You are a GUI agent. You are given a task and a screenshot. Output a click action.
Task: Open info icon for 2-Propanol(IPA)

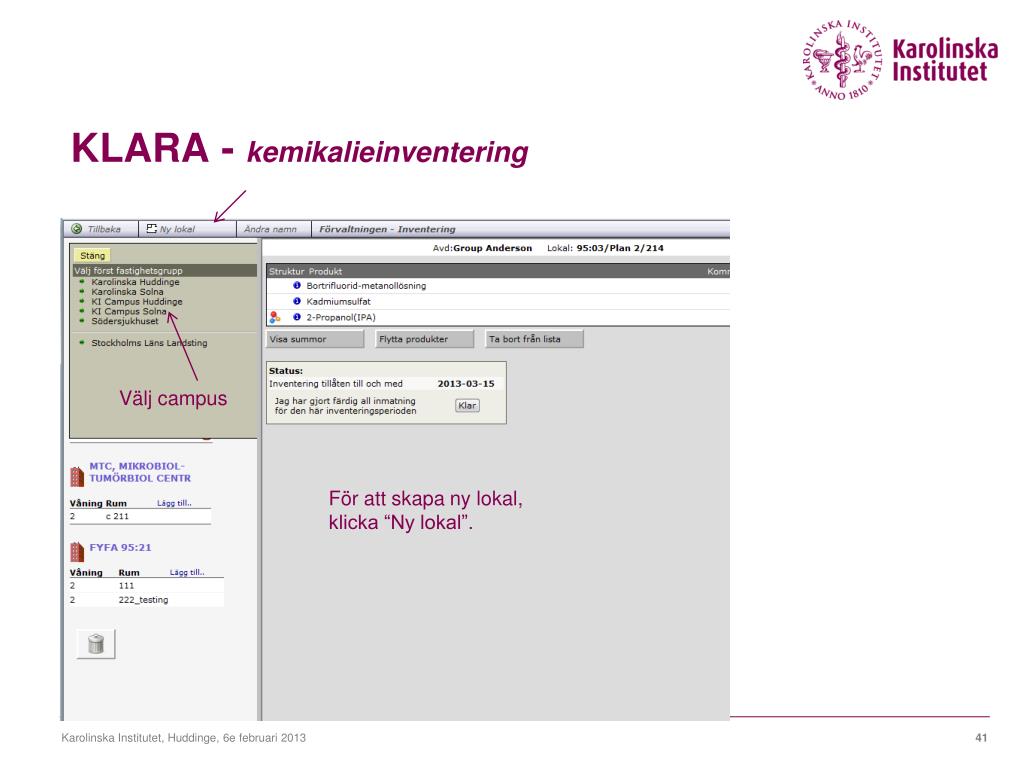(296, 317)
